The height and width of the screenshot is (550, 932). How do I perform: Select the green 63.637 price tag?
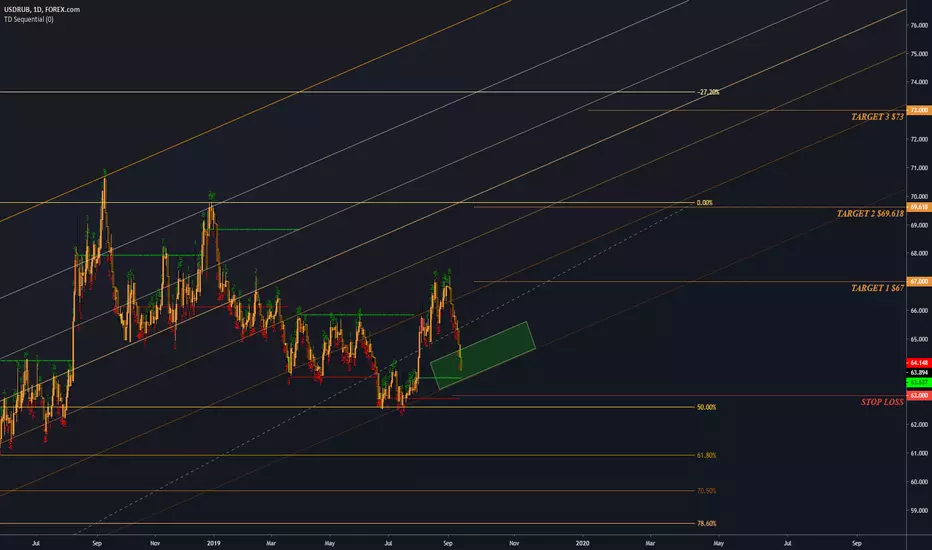pos(919,382)
